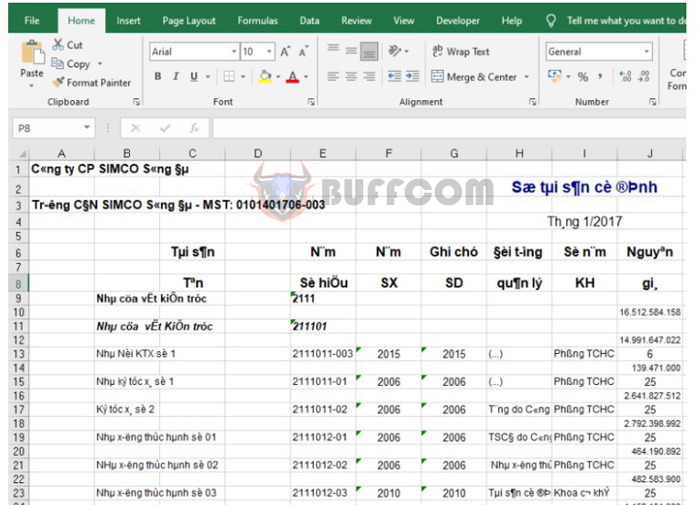Open the Font dialog launcher
The image size is (700, 505).
(x=311, y=102)
